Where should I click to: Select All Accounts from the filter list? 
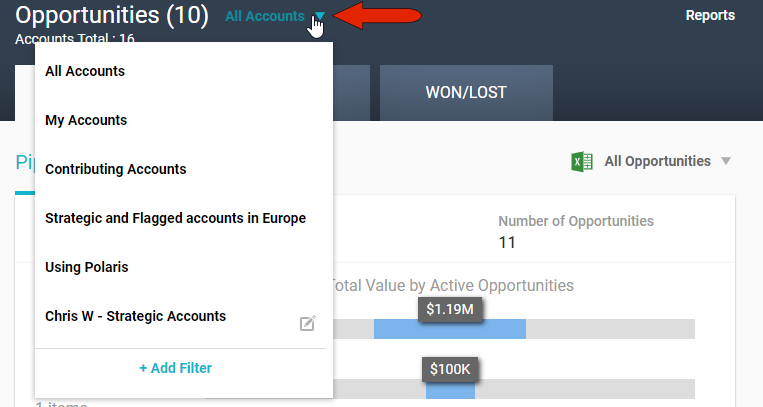(85, 71)
